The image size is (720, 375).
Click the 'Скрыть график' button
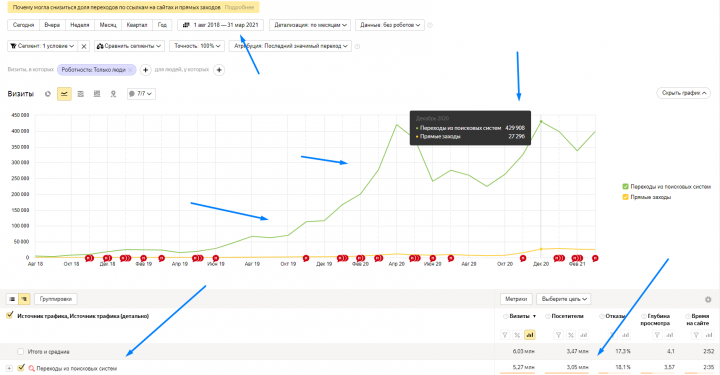click(x=683, y=93)
